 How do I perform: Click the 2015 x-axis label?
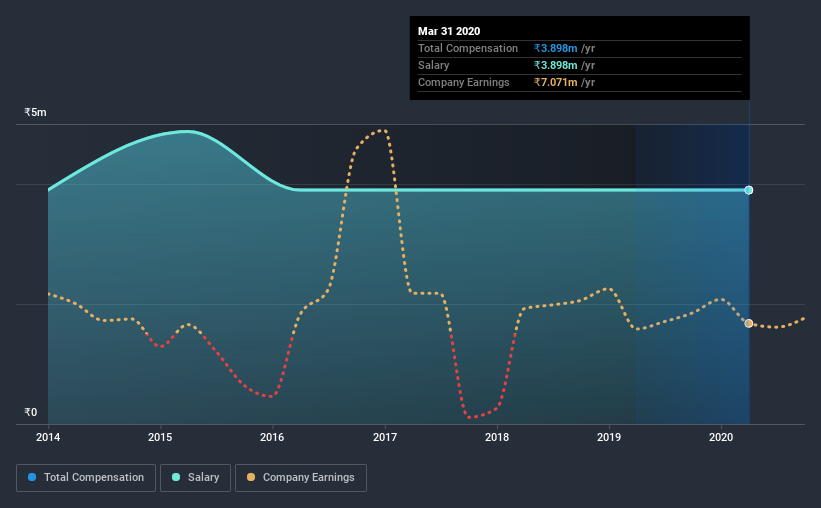(160, 437)
